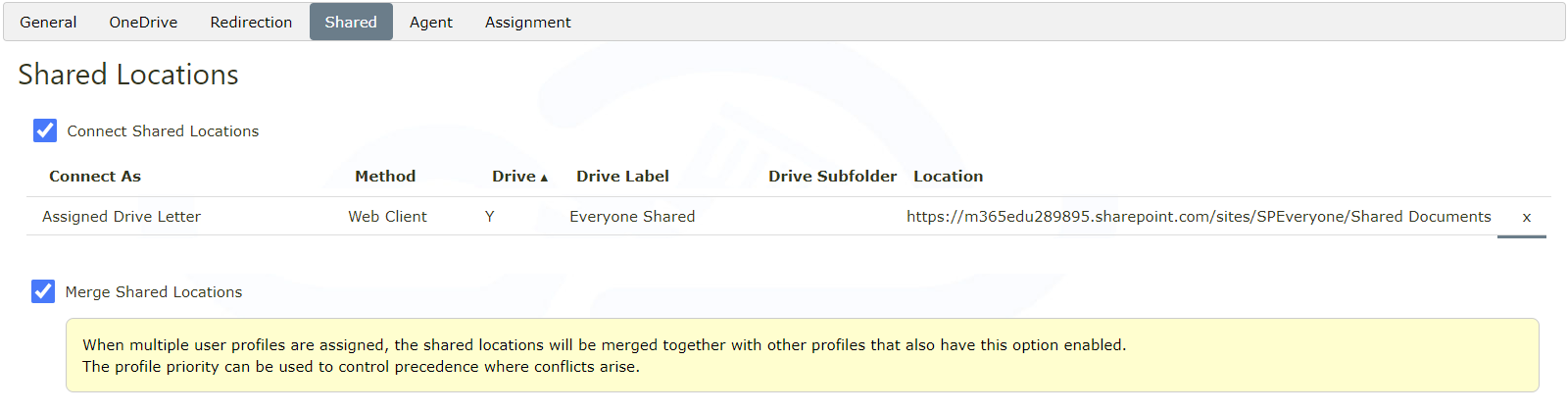Click the Drive column sort arrow

(544, 178)
